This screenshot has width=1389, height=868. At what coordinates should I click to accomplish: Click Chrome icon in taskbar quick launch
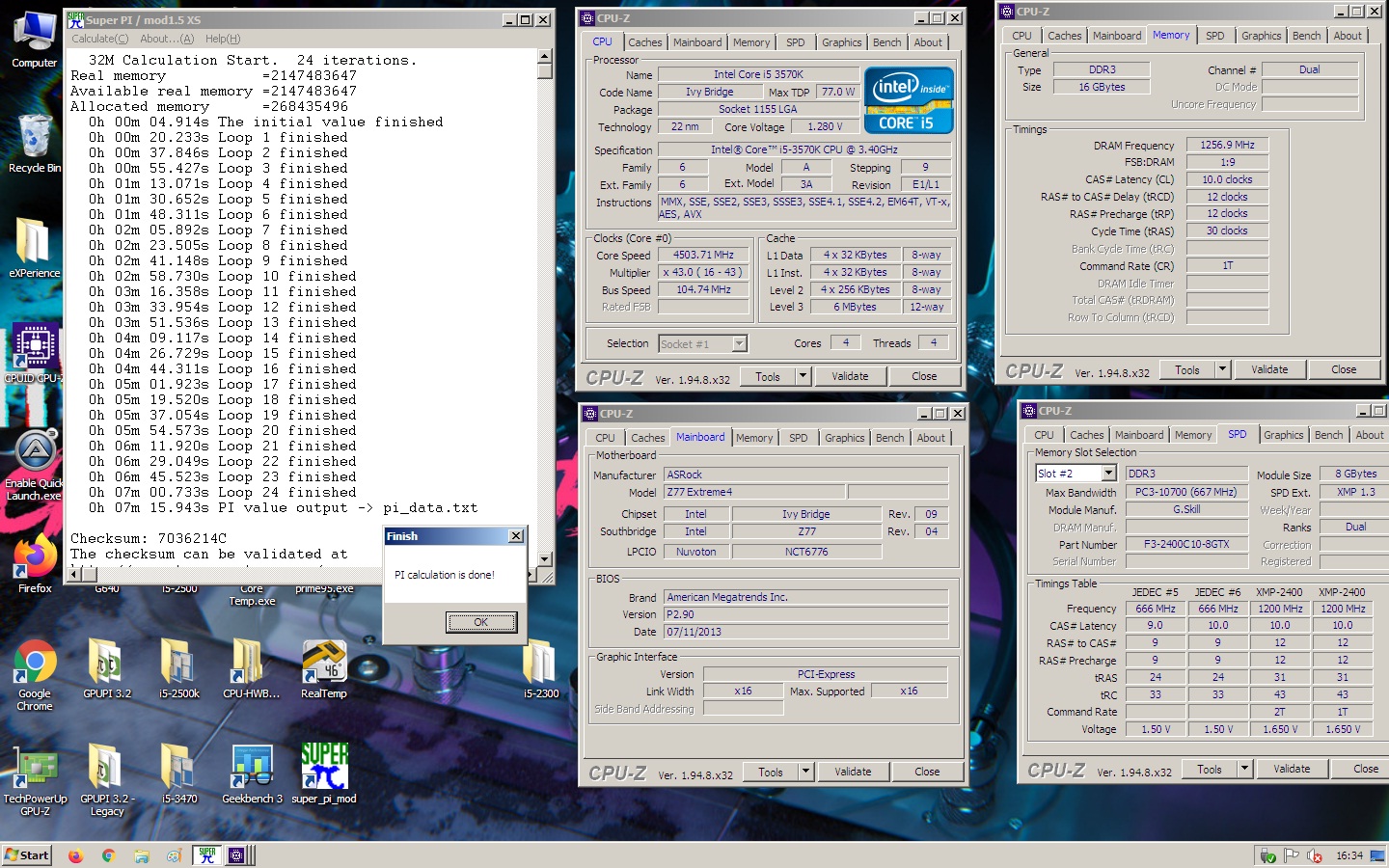click(x=108, y=855)
